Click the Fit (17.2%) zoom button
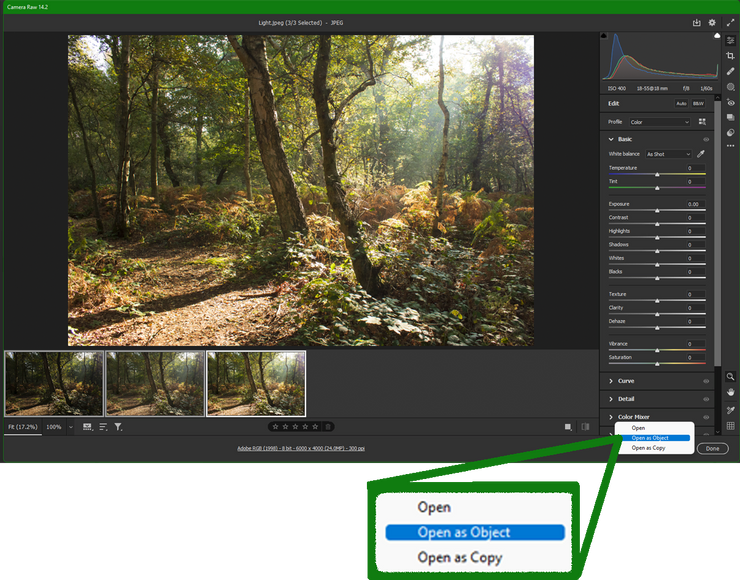Viewport: 740px width, 580px height. (x=23, y=427)
